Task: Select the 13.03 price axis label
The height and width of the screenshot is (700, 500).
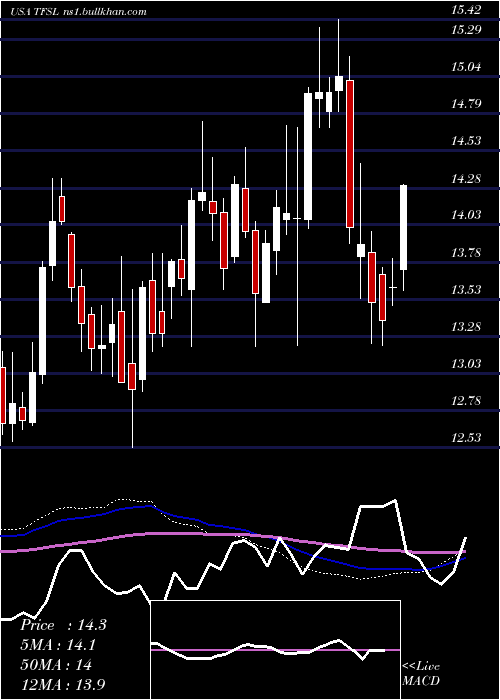Action: tap(466, 364)
